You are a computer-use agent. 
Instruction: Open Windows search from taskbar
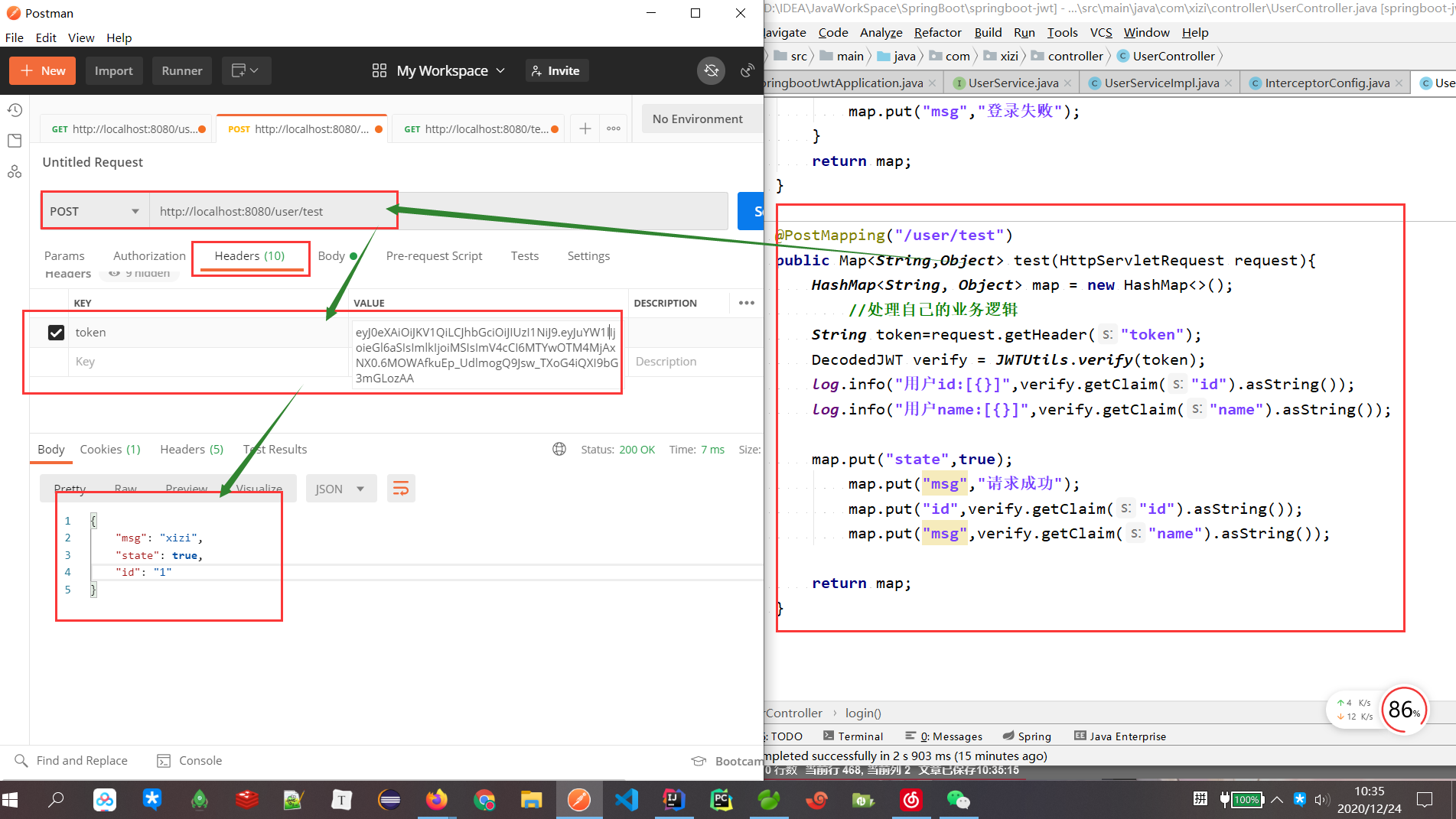coord(56,800)
